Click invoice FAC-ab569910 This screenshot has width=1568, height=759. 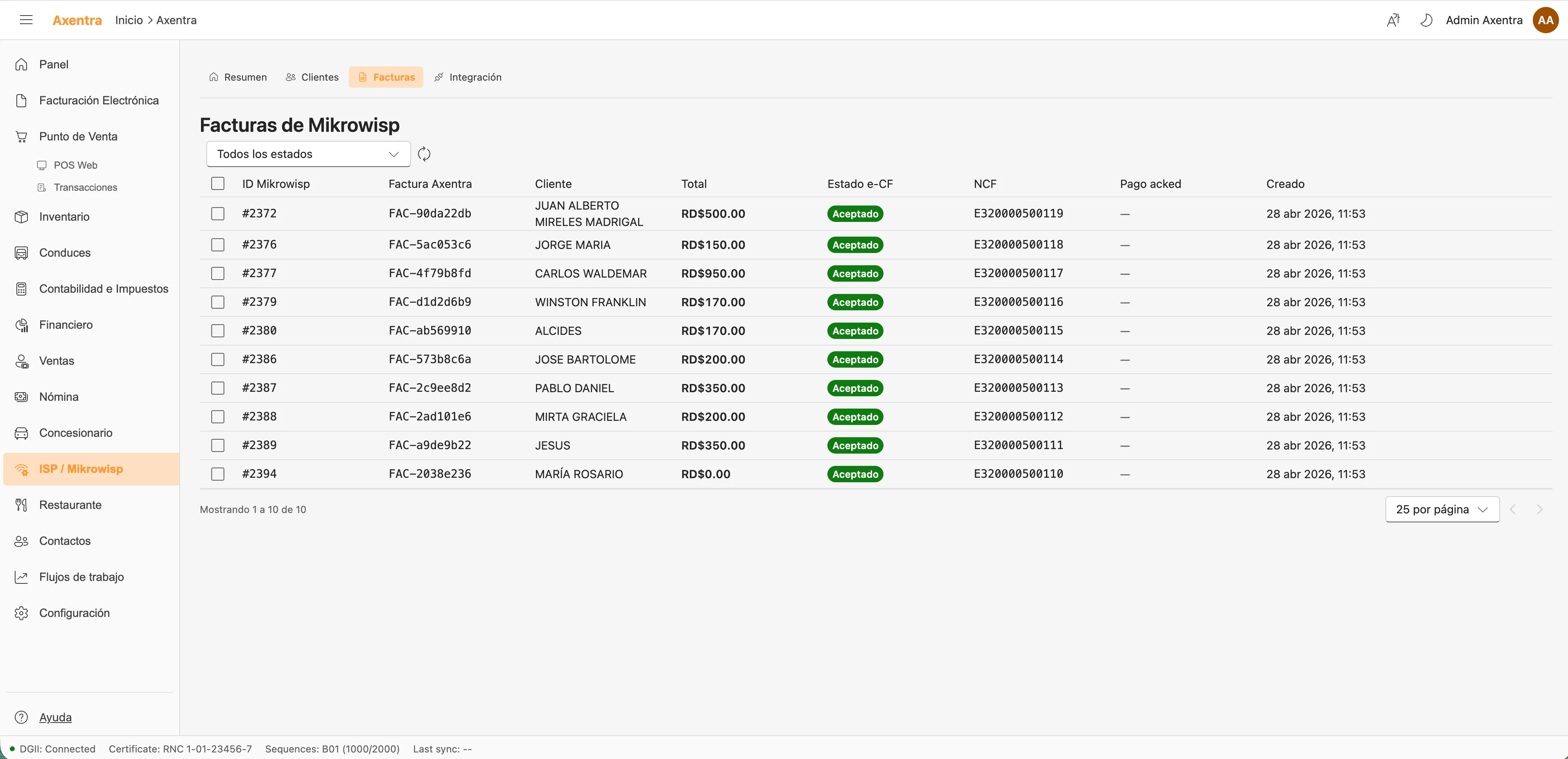click(x=430, y=330)
